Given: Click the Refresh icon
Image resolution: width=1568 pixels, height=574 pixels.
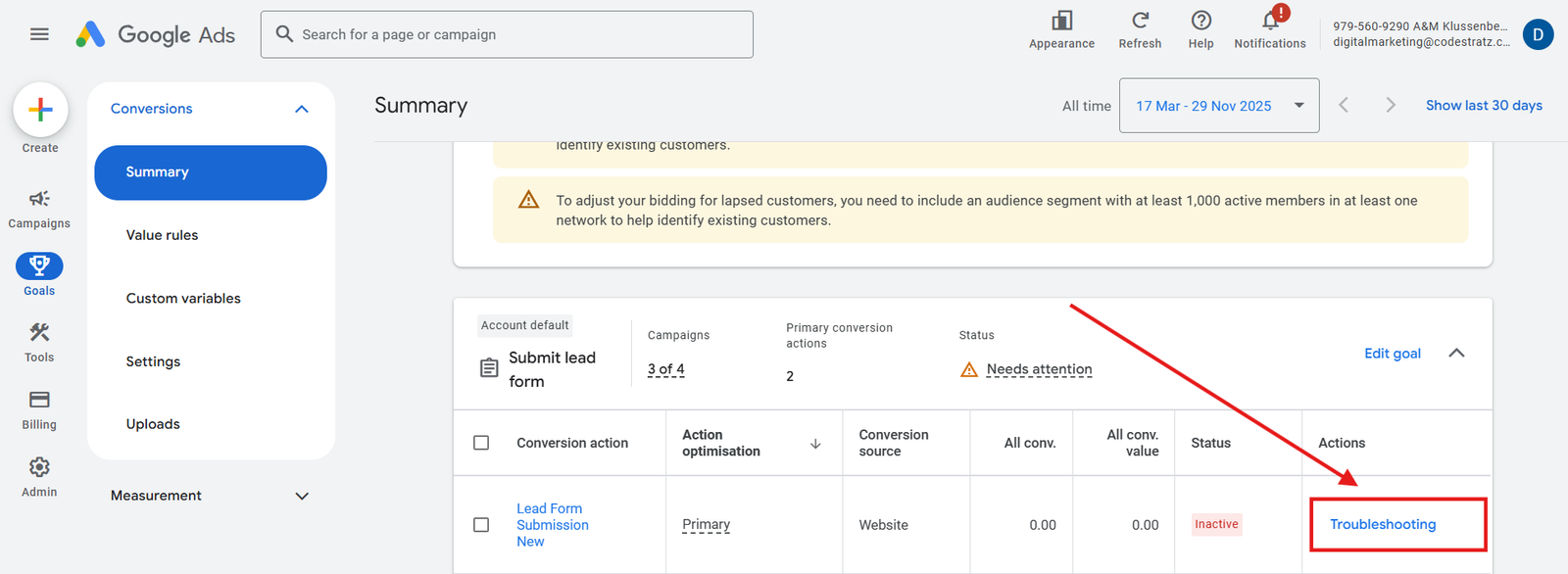Looking at the screenshot, I should [x=1140, y=21].
